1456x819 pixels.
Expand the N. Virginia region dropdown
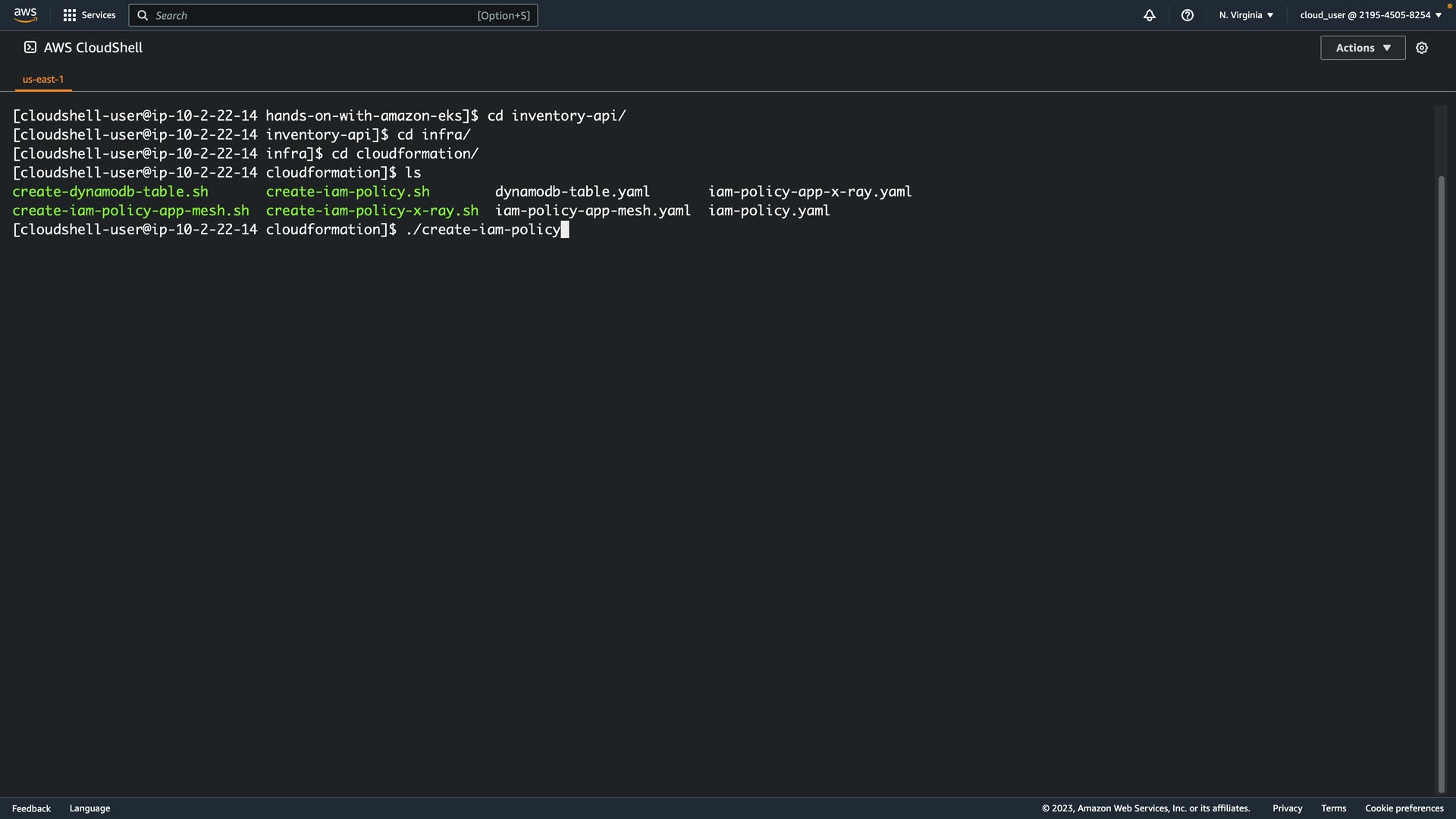point(1246,15)
